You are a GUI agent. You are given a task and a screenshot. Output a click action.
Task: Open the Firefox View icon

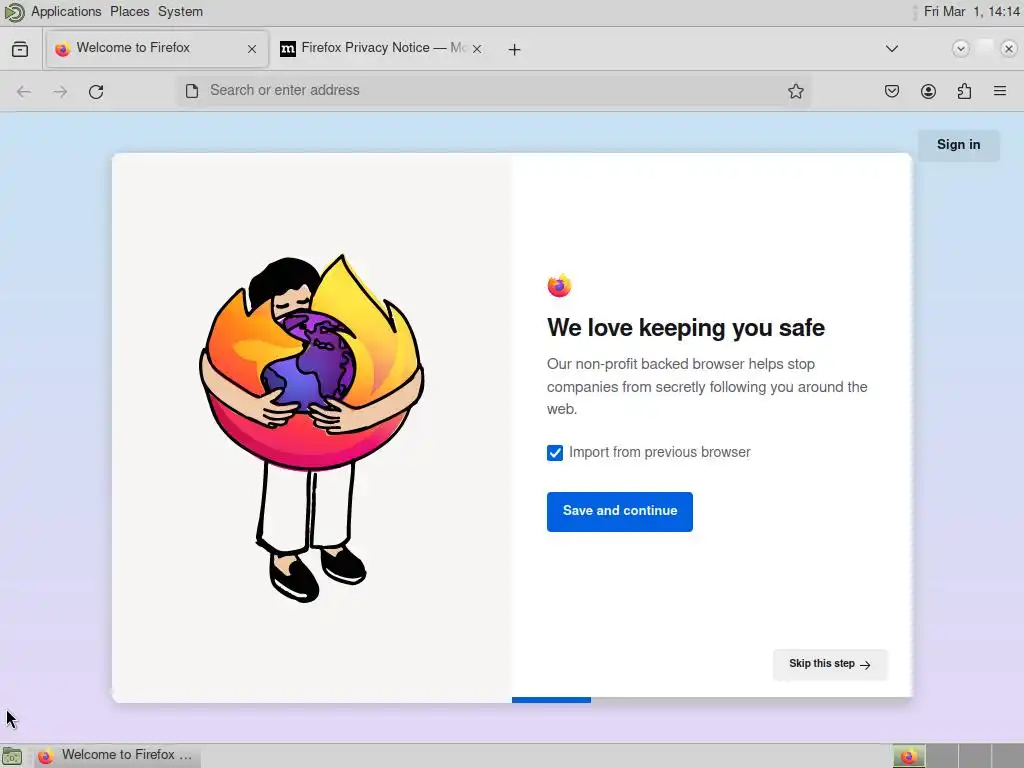(x=20, y=49)
